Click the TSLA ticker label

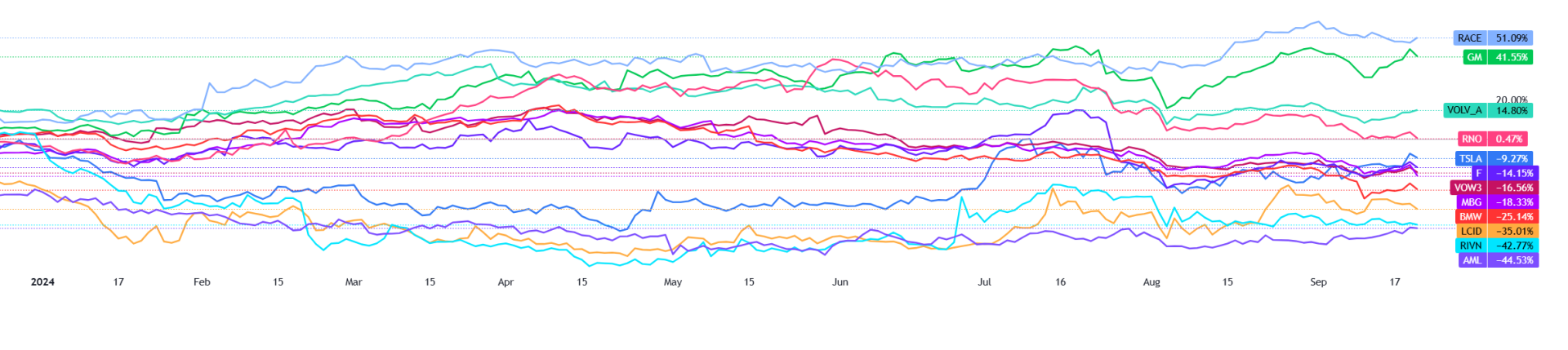(1471, 159)
